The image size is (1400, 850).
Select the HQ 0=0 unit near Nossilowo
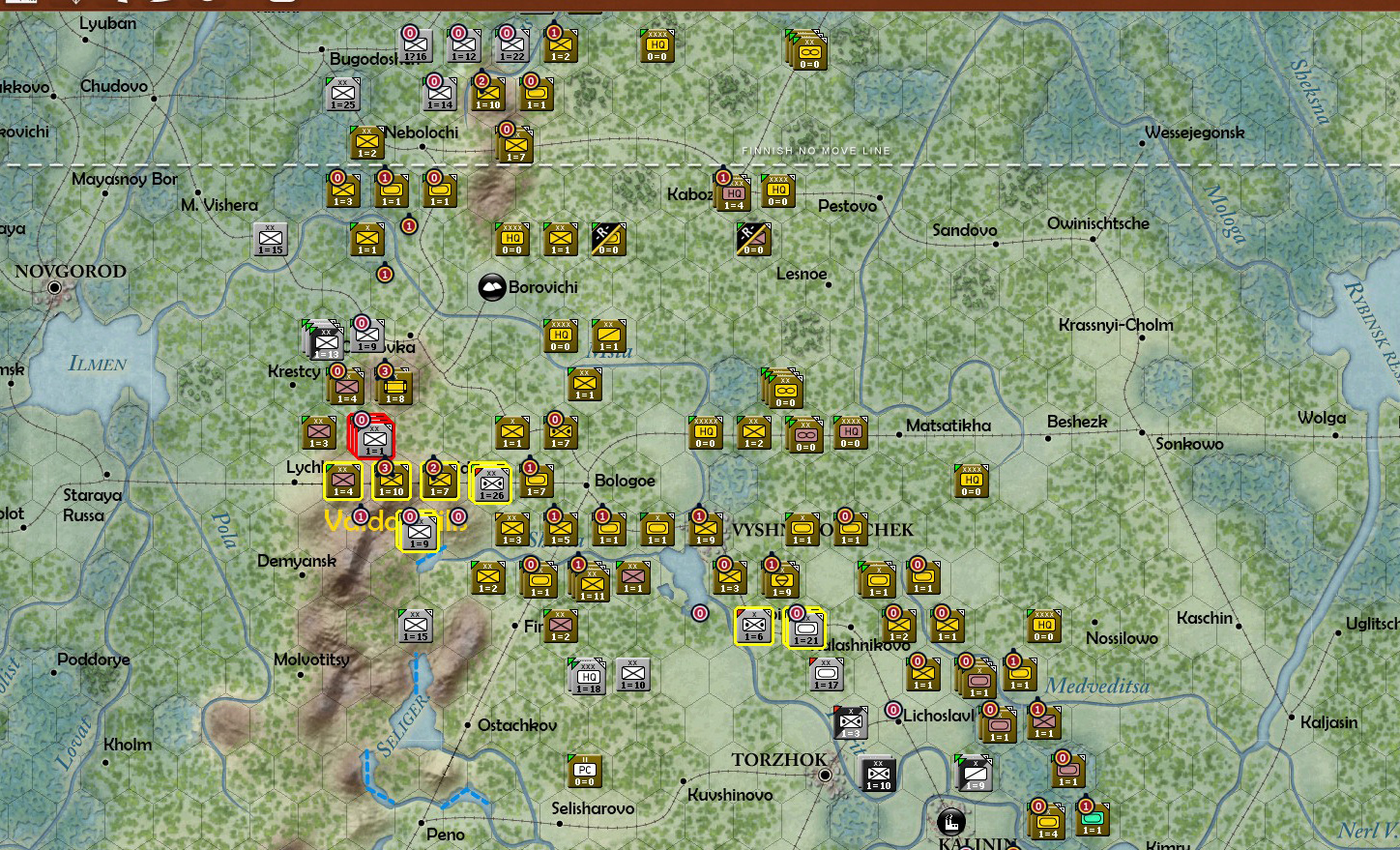tap(1044, 626)
